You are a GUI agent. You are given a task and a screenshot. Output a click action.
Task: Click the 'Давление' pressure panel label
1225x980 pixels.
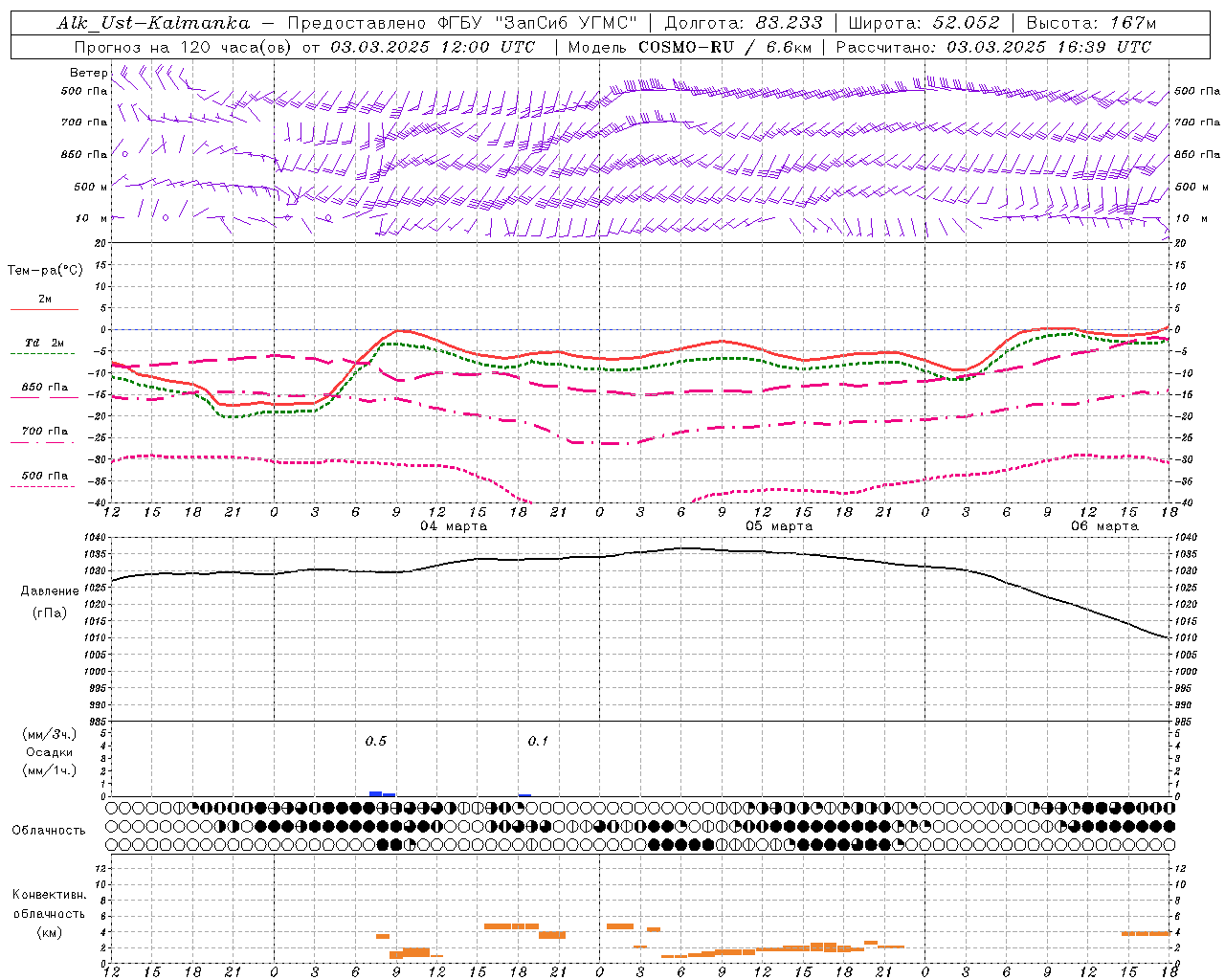[x=50, y=591]
